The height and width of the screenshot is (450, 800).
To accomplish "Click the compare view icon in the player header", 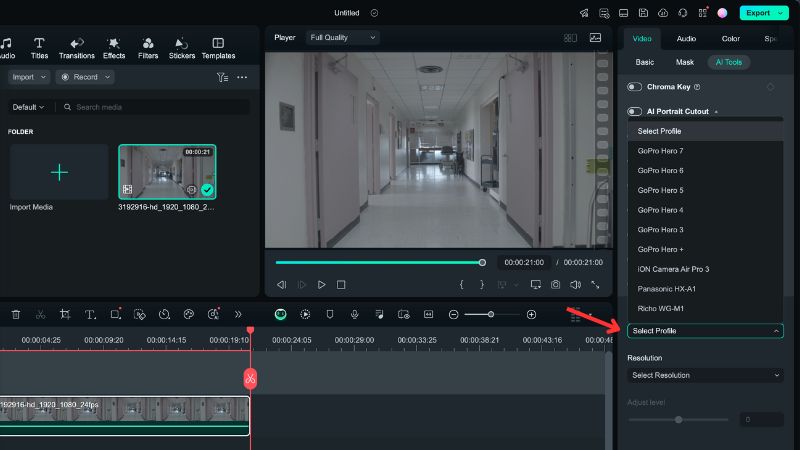I will 570,38.
